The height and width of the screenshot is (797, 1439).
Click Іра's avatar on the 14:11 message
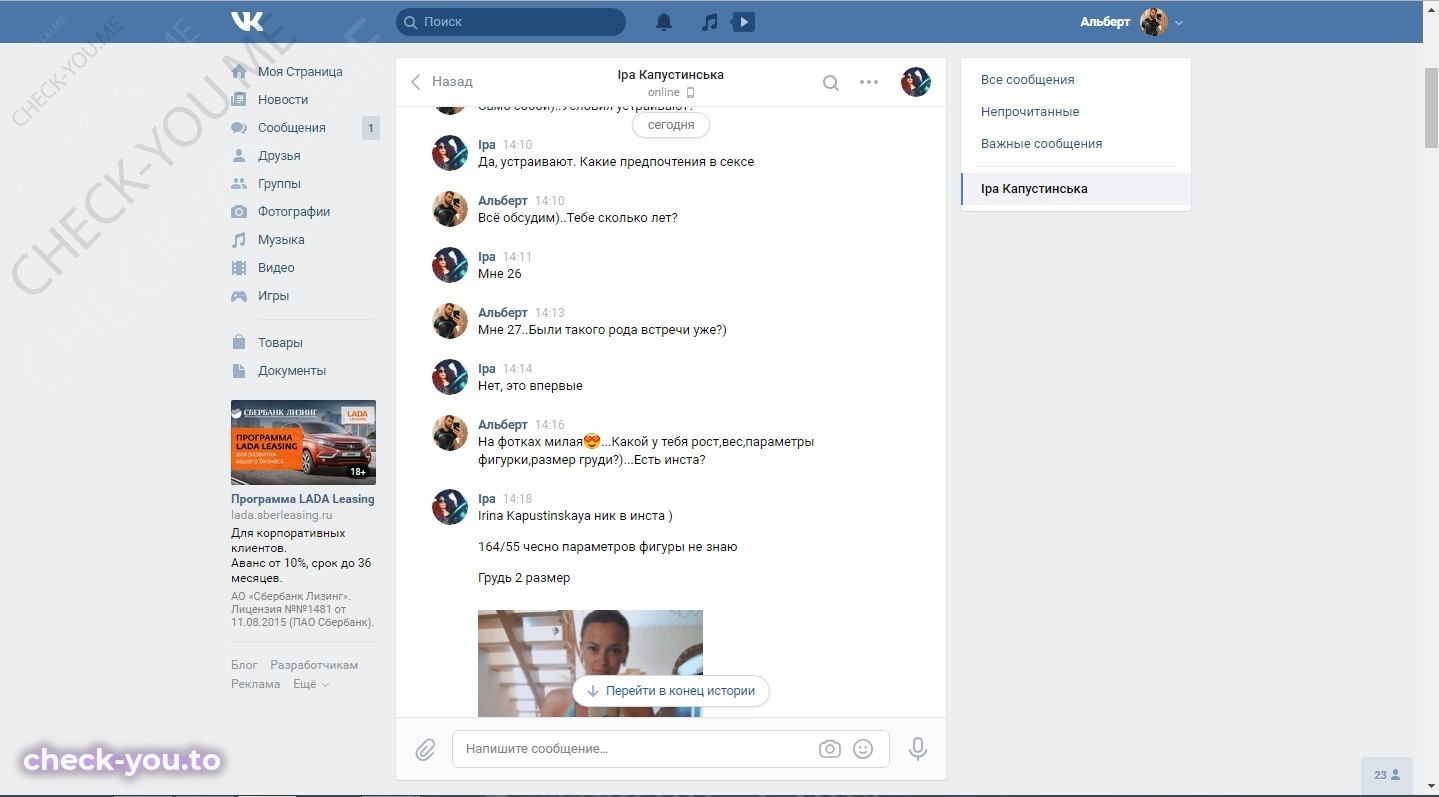tap(450, 265)
